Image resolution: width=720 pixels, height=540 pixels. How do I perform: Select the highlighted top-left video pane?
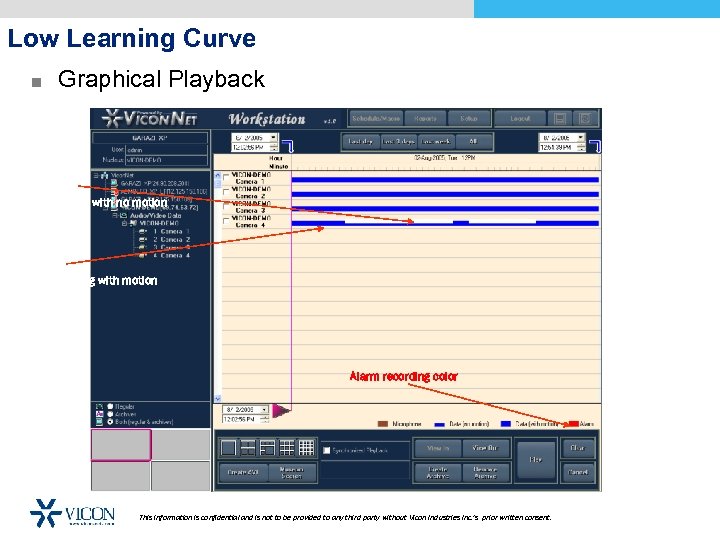click(121, 445)
